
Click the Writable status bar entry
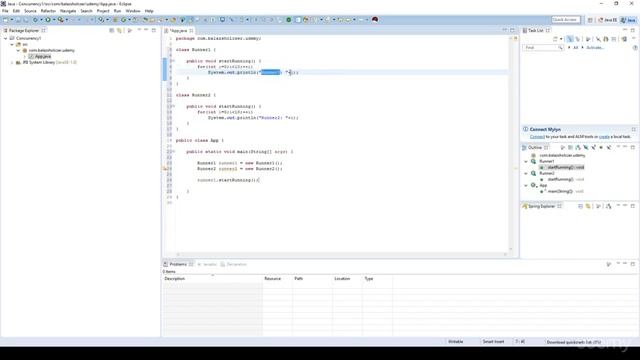(456, 342)
